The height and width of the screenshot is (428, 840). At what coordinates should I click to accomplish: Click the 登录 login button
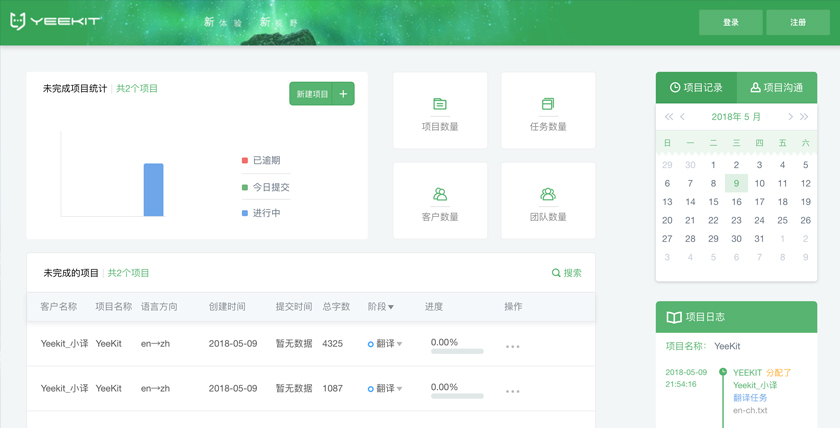click(x=730, y=22)
